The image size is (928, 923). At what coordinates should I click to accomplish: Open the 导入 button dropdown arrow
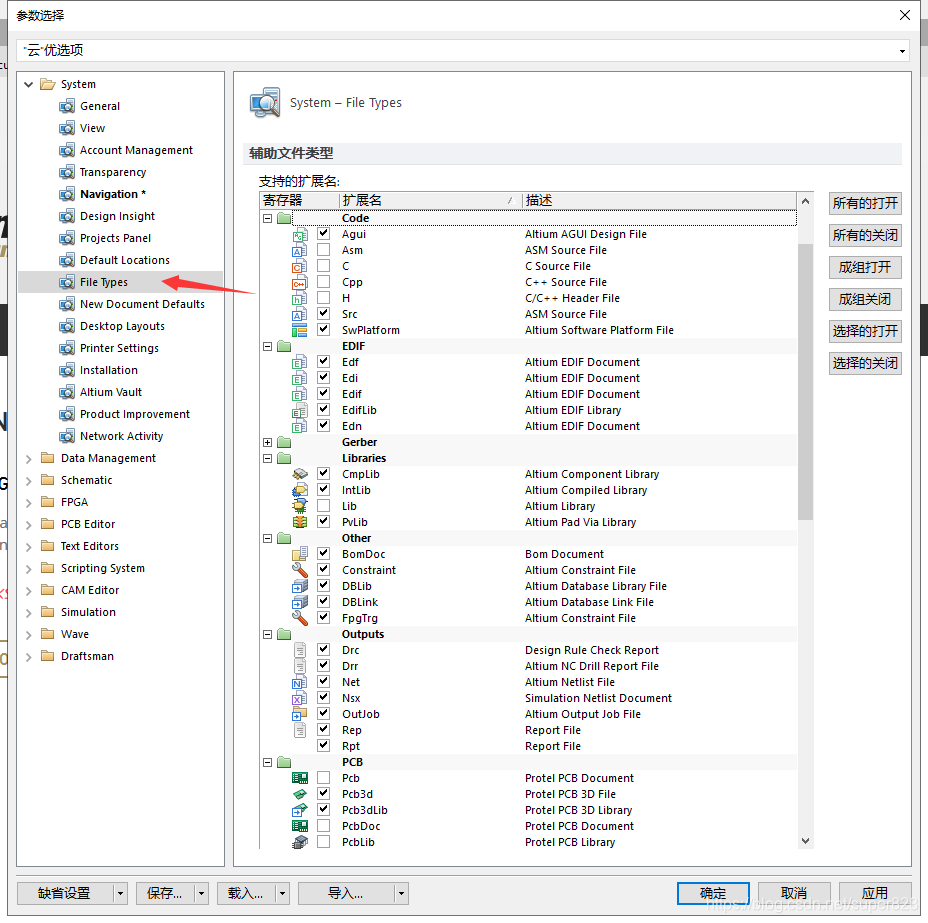pos(401,893)
